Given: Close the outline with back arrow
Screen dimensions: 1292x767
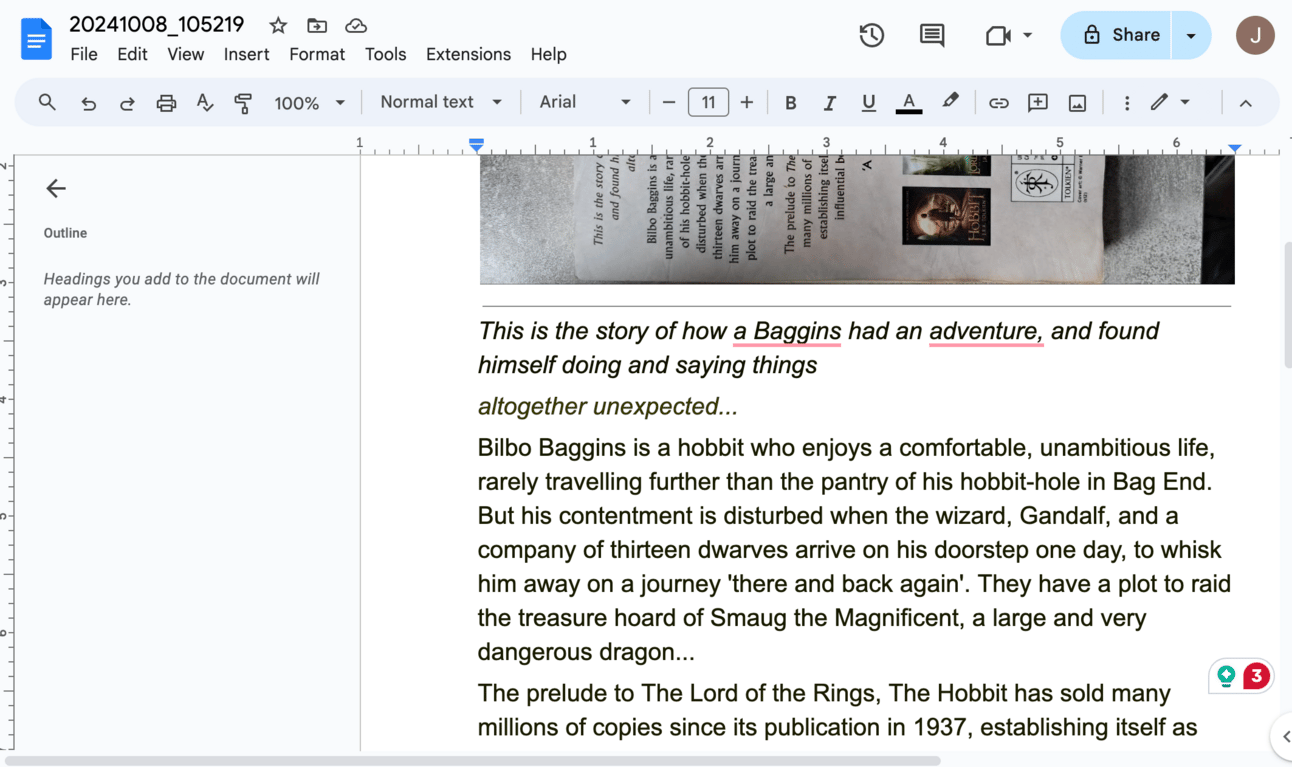Looking at the screenshot, I should pos(56,188).
